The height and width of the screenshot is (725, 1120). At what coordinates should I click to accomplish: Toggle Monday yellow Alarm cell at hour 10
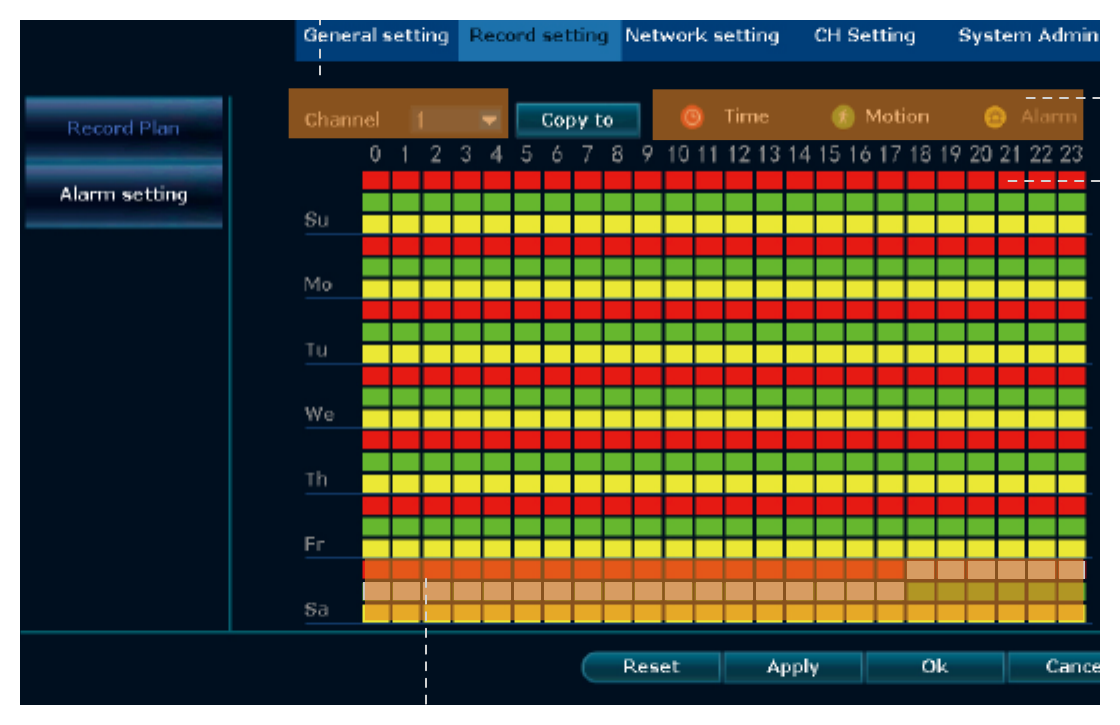(679, 289)
